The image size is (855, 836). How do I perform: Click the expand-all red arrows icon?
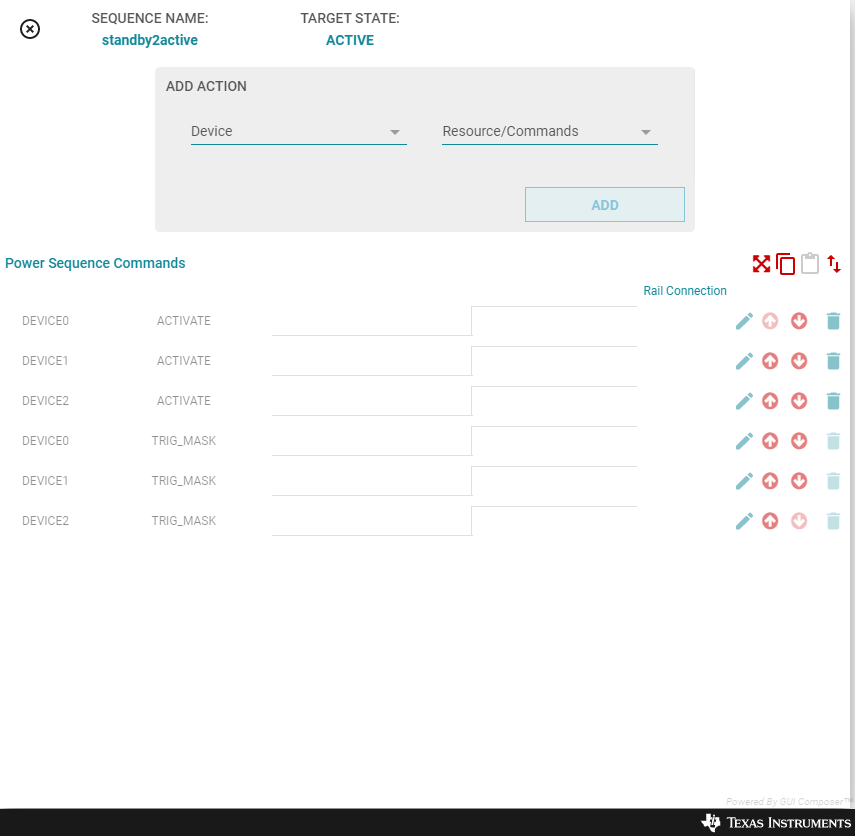pyautogui.click(x=761, y=264)
